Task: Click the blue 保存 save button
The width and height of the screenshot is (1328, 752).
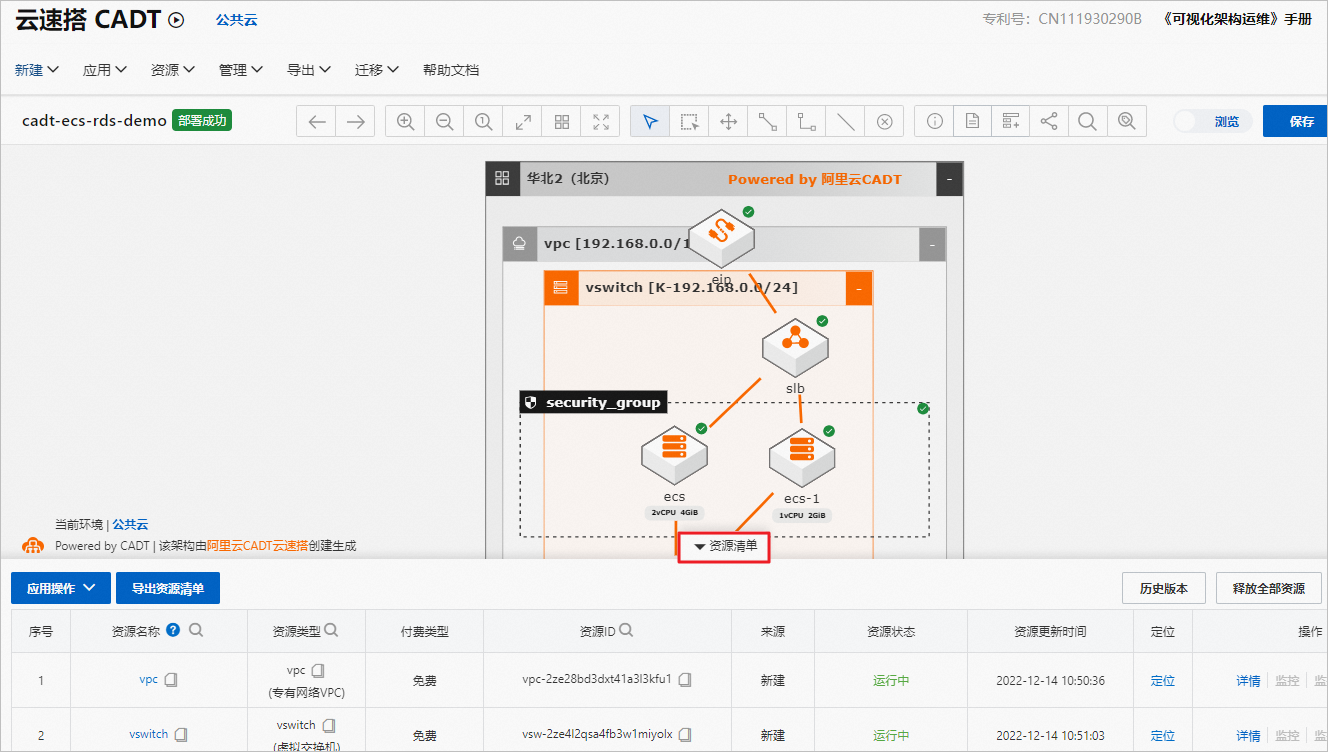Action: click(1296, 121)
